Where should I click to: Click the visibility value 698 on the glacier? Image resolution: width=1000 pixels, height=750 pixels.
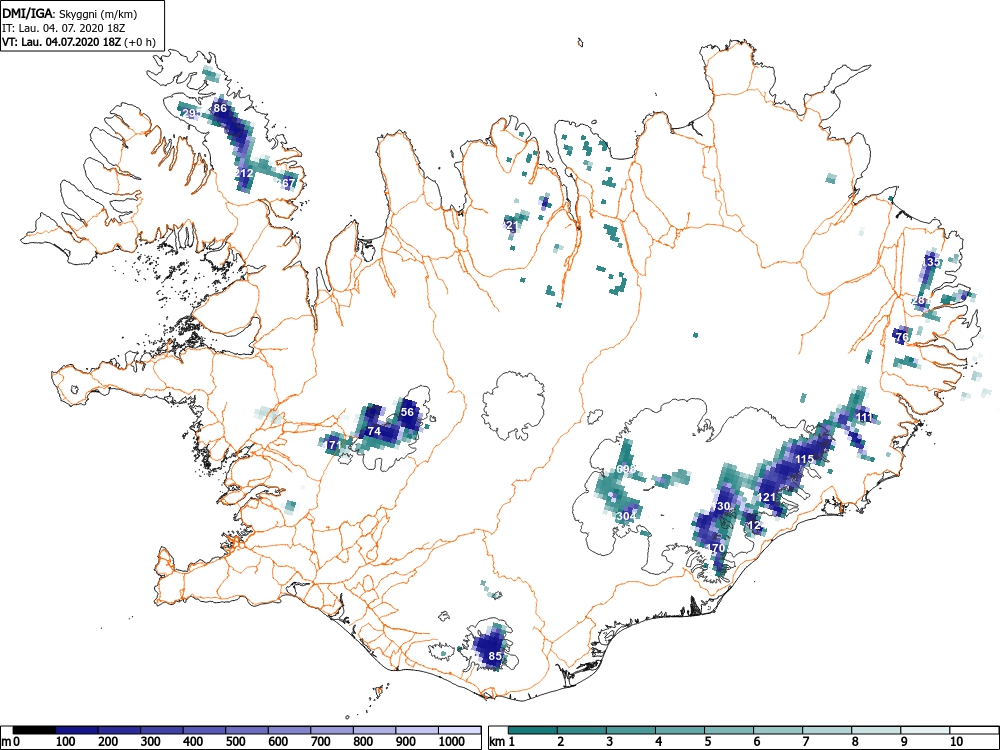pyautogui.click(x=626, y=469)
